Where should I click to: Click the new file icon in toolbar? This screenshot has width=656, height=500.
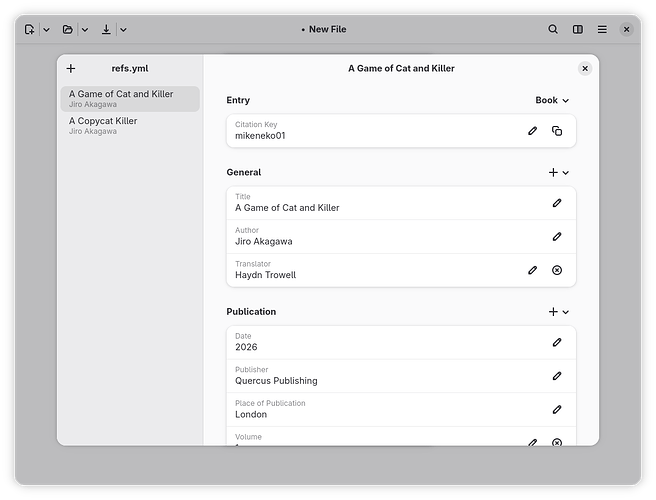pos(29,29)
